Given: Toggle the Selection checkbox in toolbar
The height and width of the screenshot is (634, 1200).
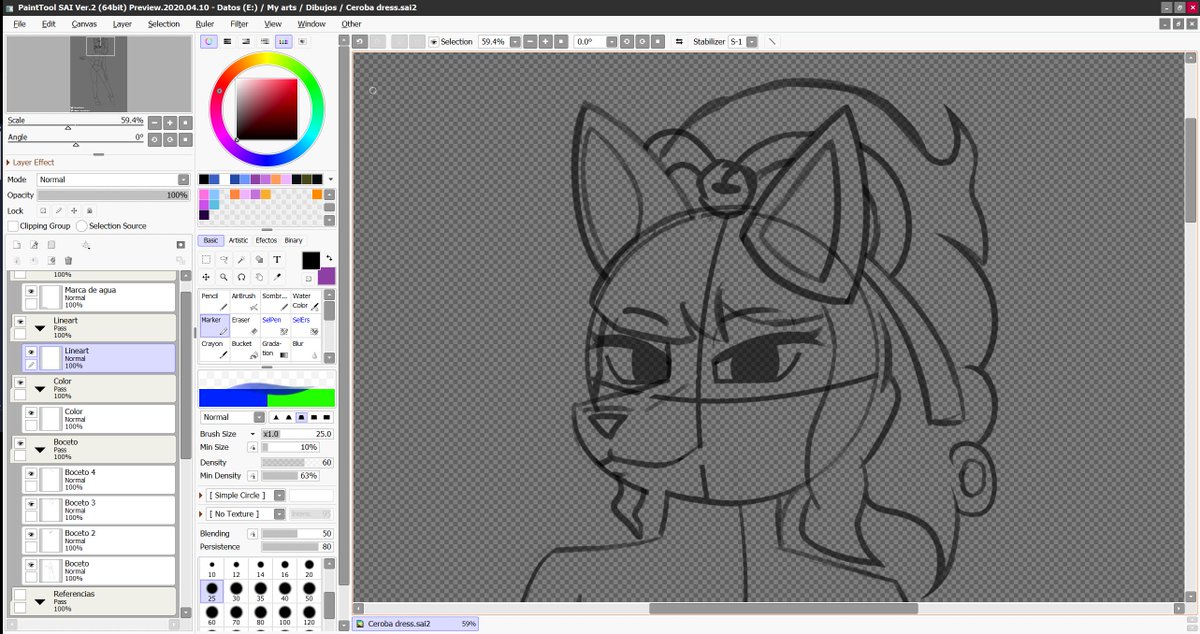Looking at the screenshot, I should pyautogui.click(x=434, y=42).
